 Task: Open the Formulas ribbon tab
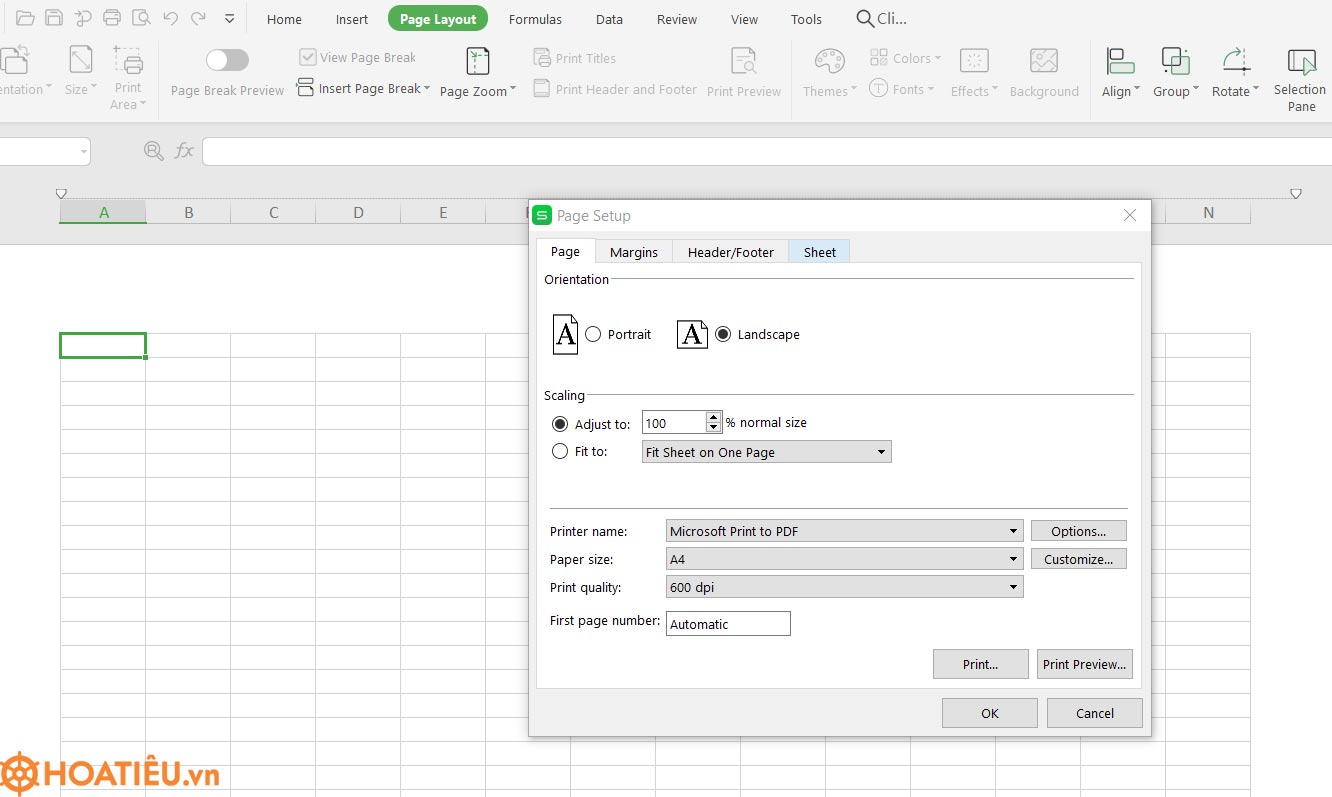pyautogui.click(x=535, y=18)
